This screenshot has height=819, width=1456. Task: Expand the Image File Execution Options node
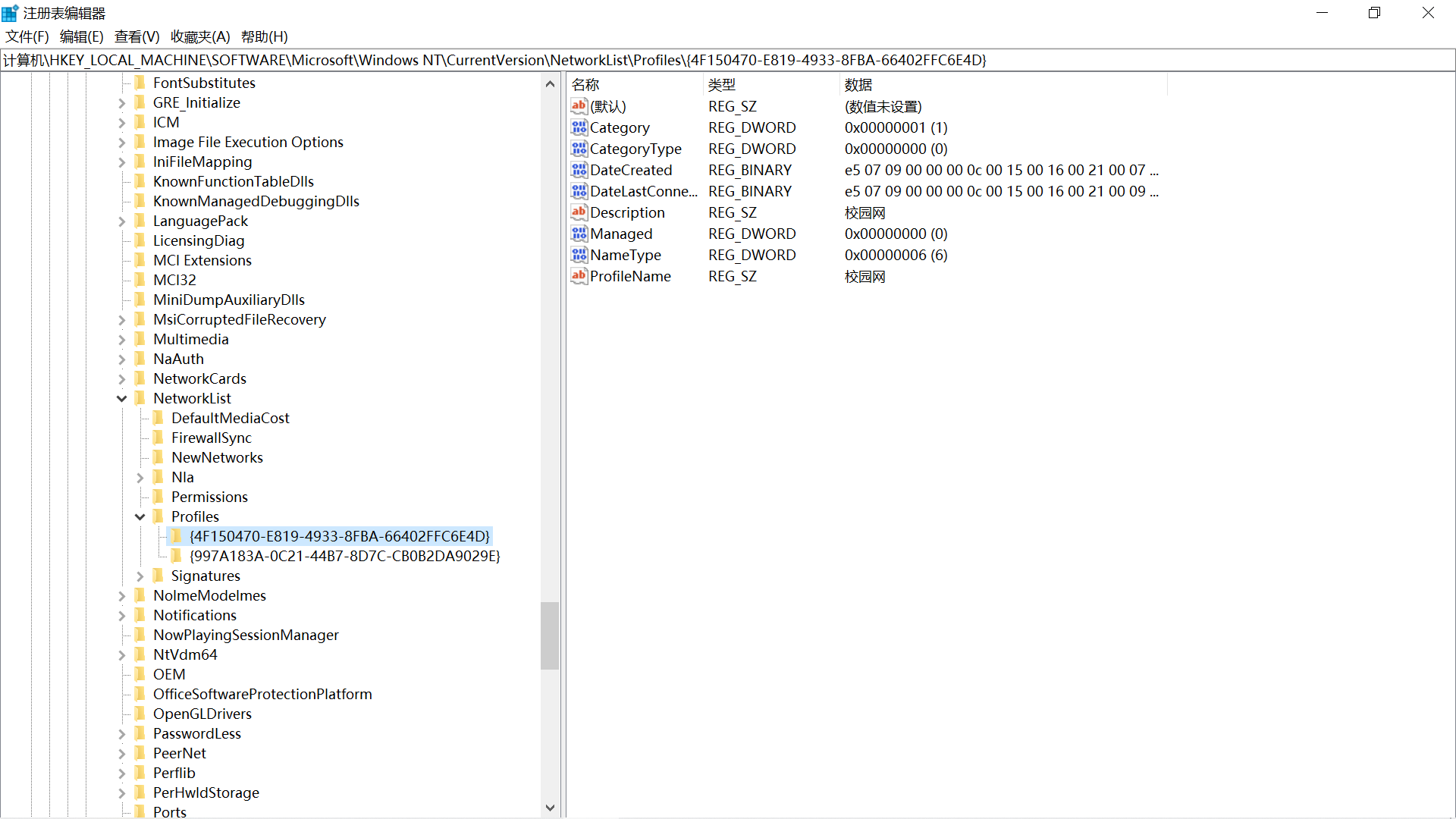click(x=121, y=143)
